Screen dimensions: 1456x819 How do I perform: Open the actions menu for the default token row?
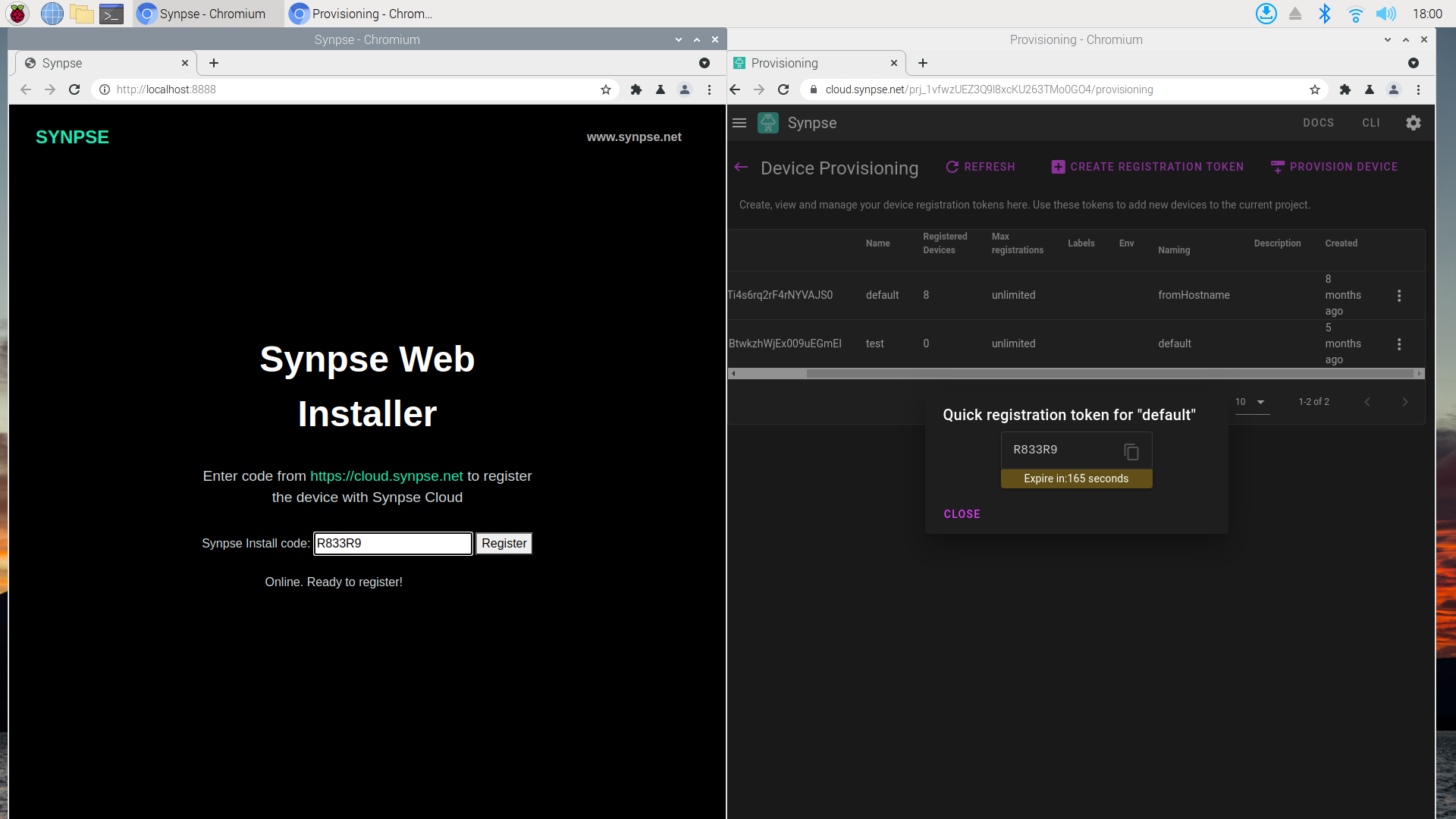1399,296
